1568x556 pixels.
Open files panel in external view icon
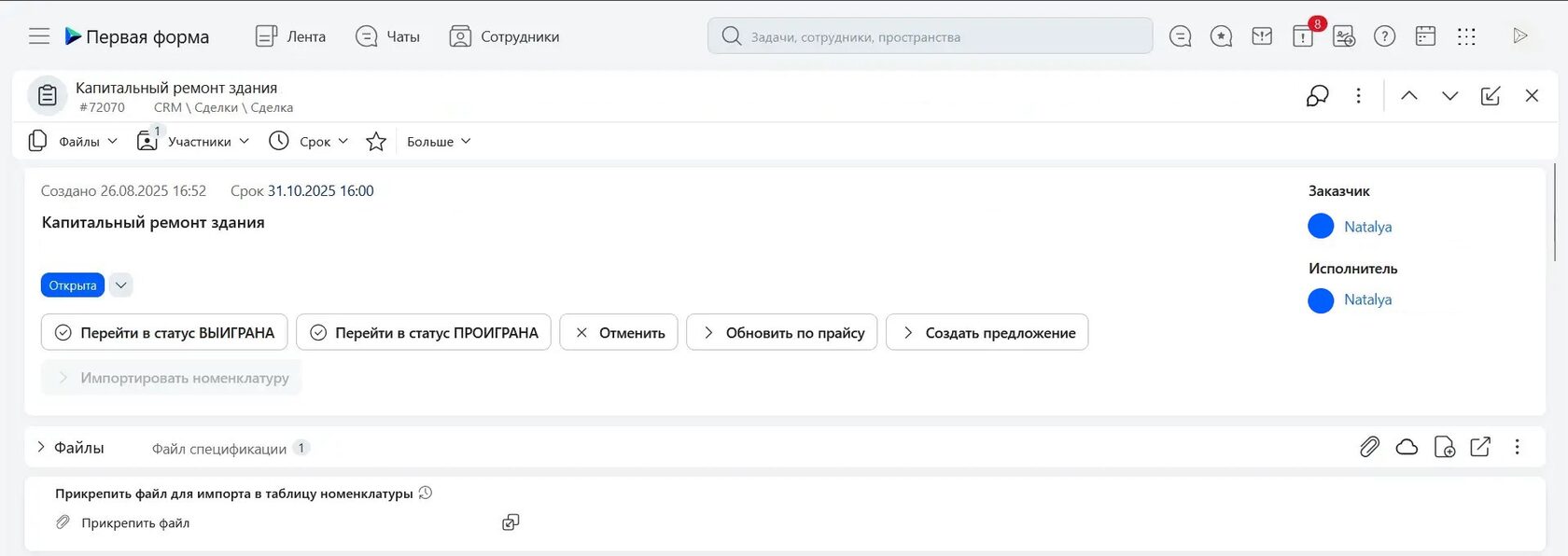coord(1480,447)
